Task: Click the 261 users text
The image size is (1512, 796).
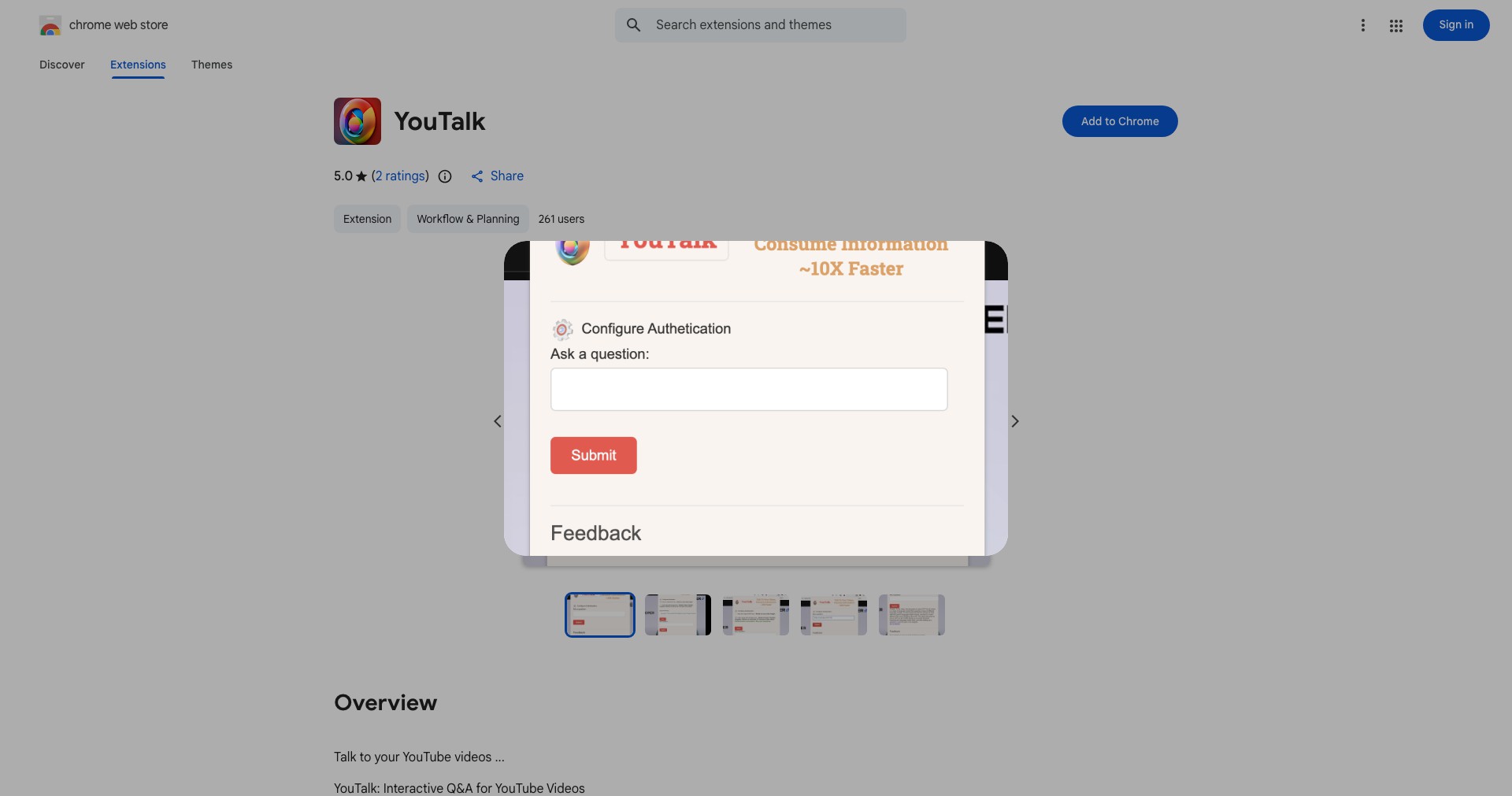Action: click(561, 219)
